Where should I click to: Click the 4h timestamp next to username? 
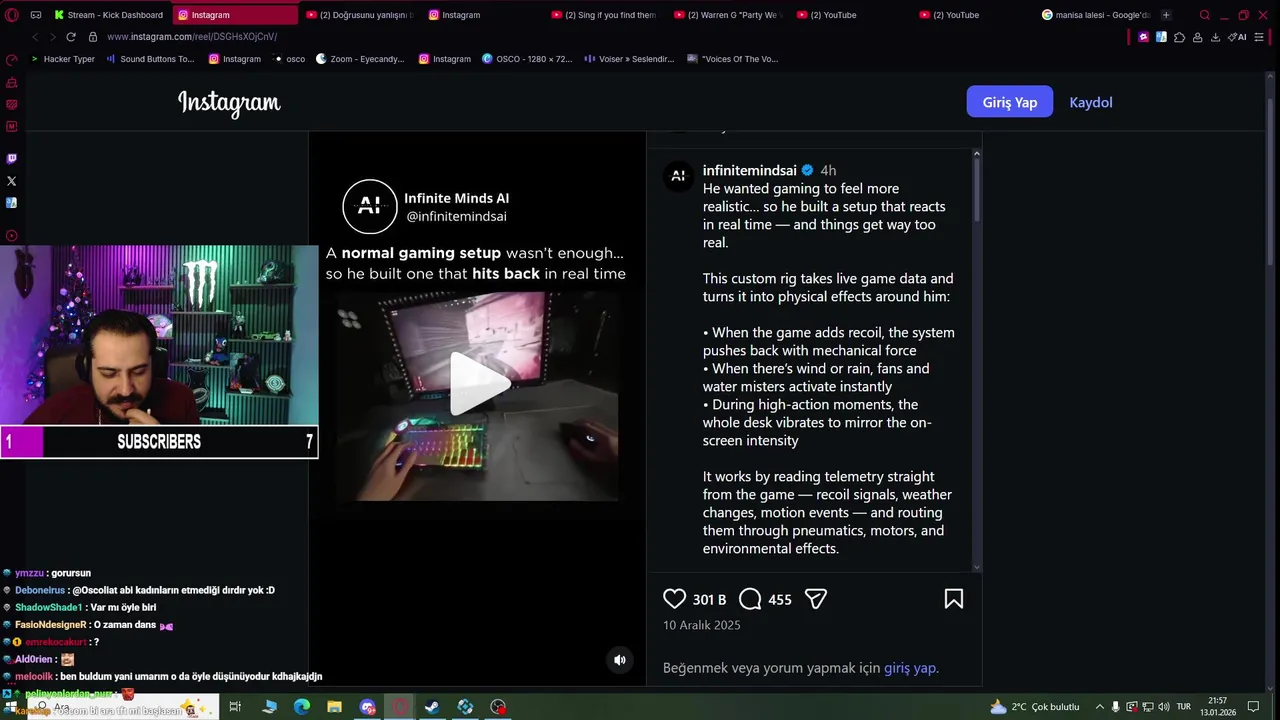point(828,170)
